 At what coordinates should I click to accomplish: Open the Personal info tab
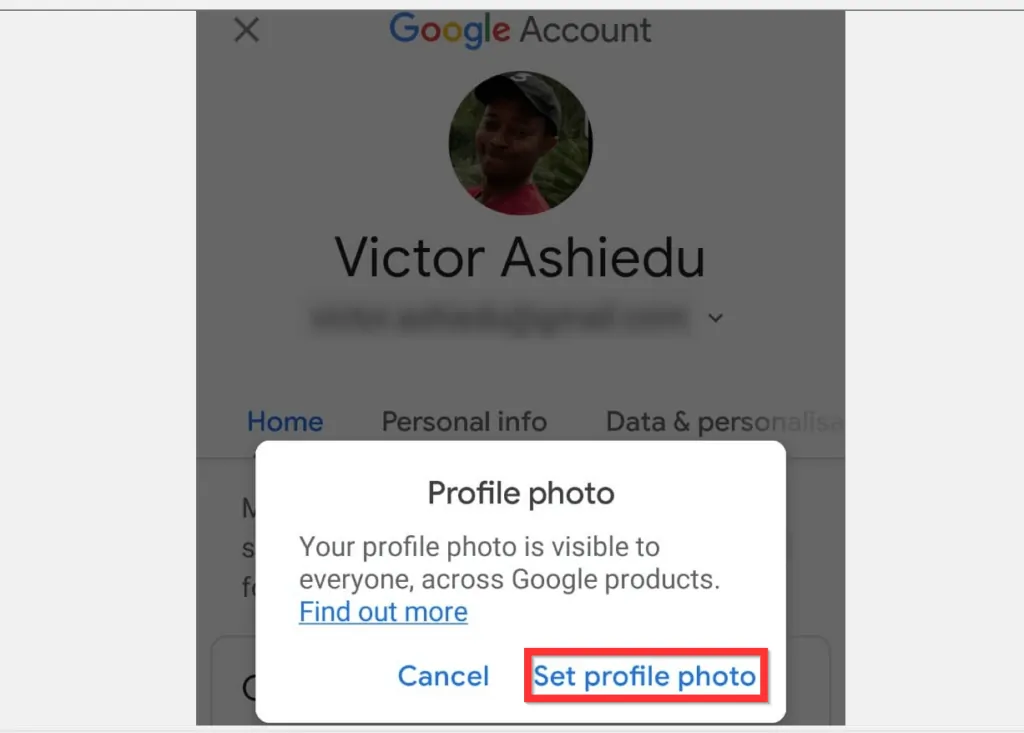(x=464, y=422)
